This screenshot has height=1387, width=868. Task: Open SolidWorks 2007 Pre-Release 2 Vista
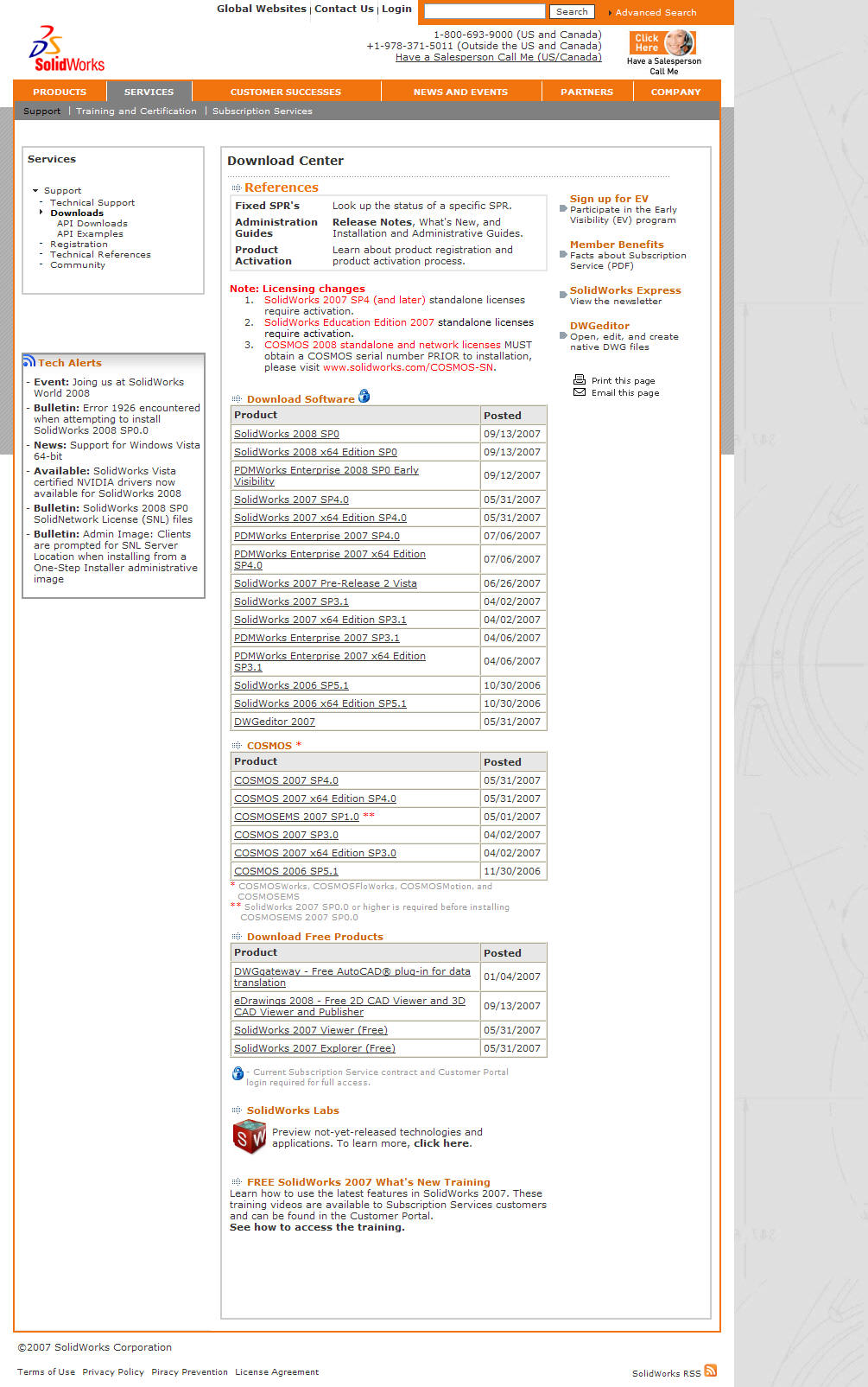pos(326,583)
